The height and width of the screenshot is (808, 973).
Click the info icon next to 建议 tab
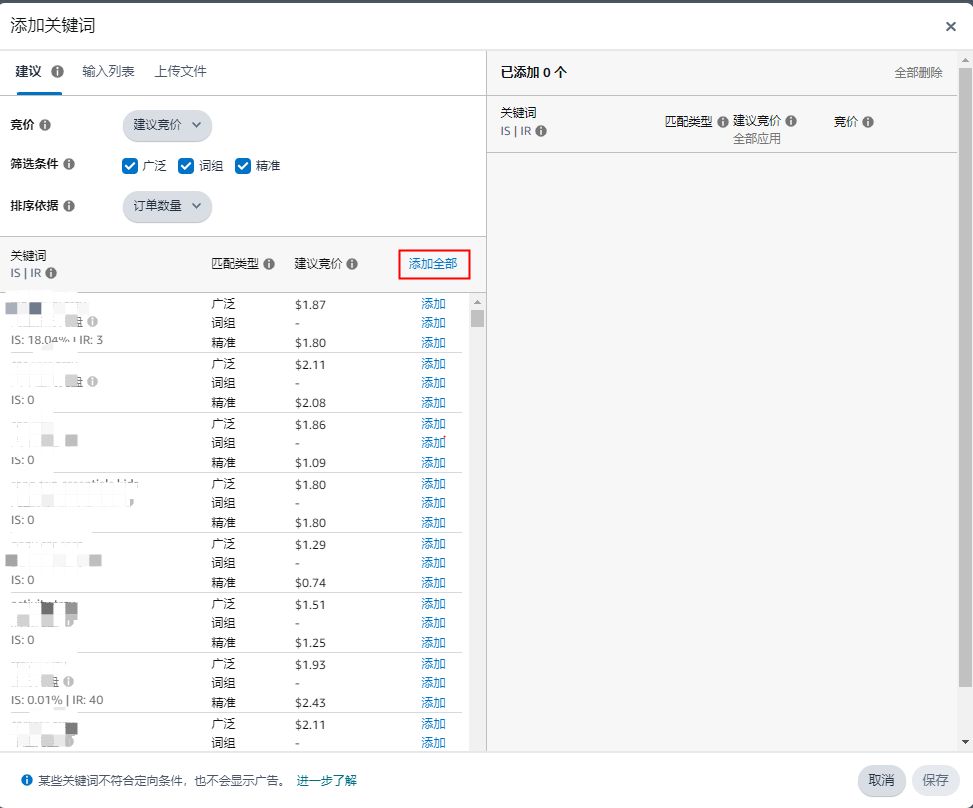(x=57, y=72)
